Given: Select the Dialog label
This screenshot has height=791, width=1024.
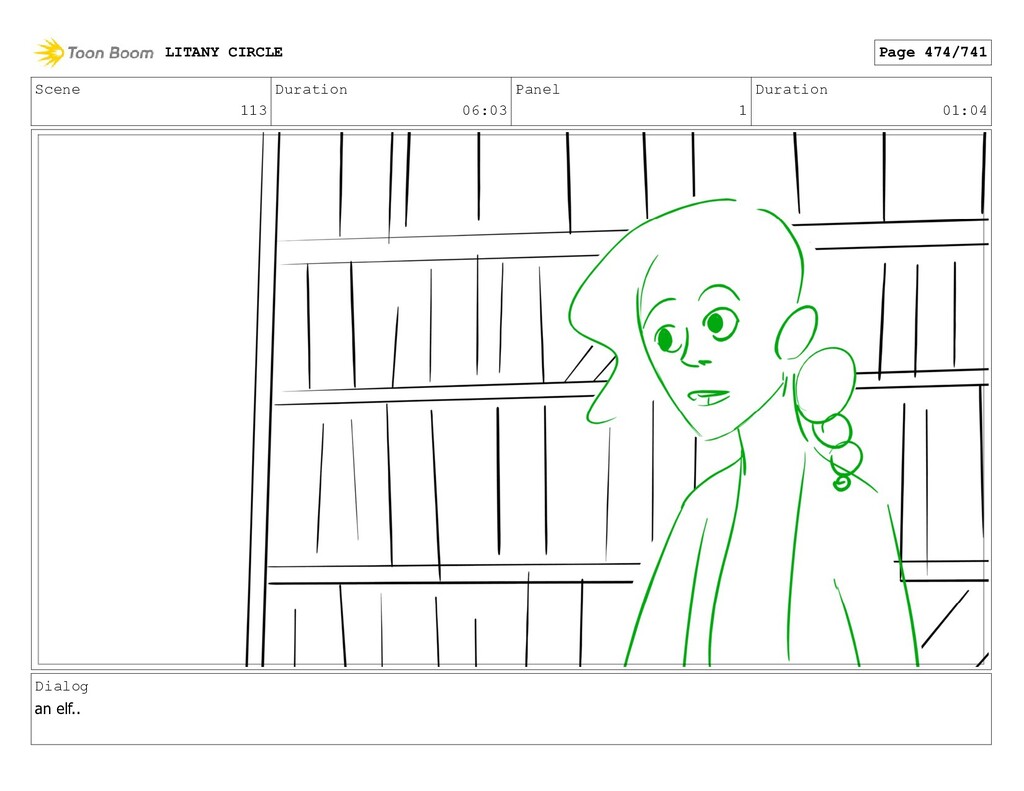Looking at the screenshot, I should pyautogui.click(x=61, y=686).
